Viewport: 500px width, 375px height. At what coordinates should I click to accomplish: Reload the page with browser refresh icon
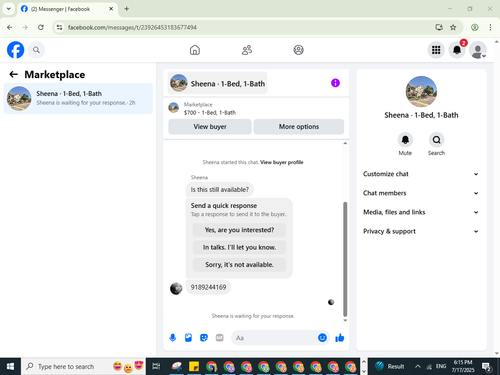coord(41,27)
